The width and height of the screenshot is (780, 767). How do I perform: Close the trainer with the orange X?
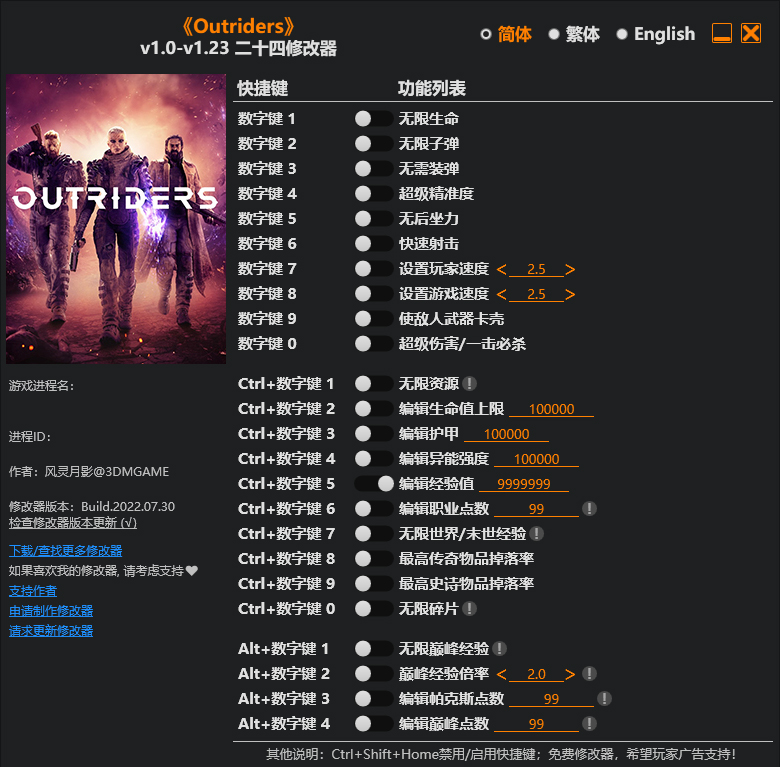coord(751,33)
